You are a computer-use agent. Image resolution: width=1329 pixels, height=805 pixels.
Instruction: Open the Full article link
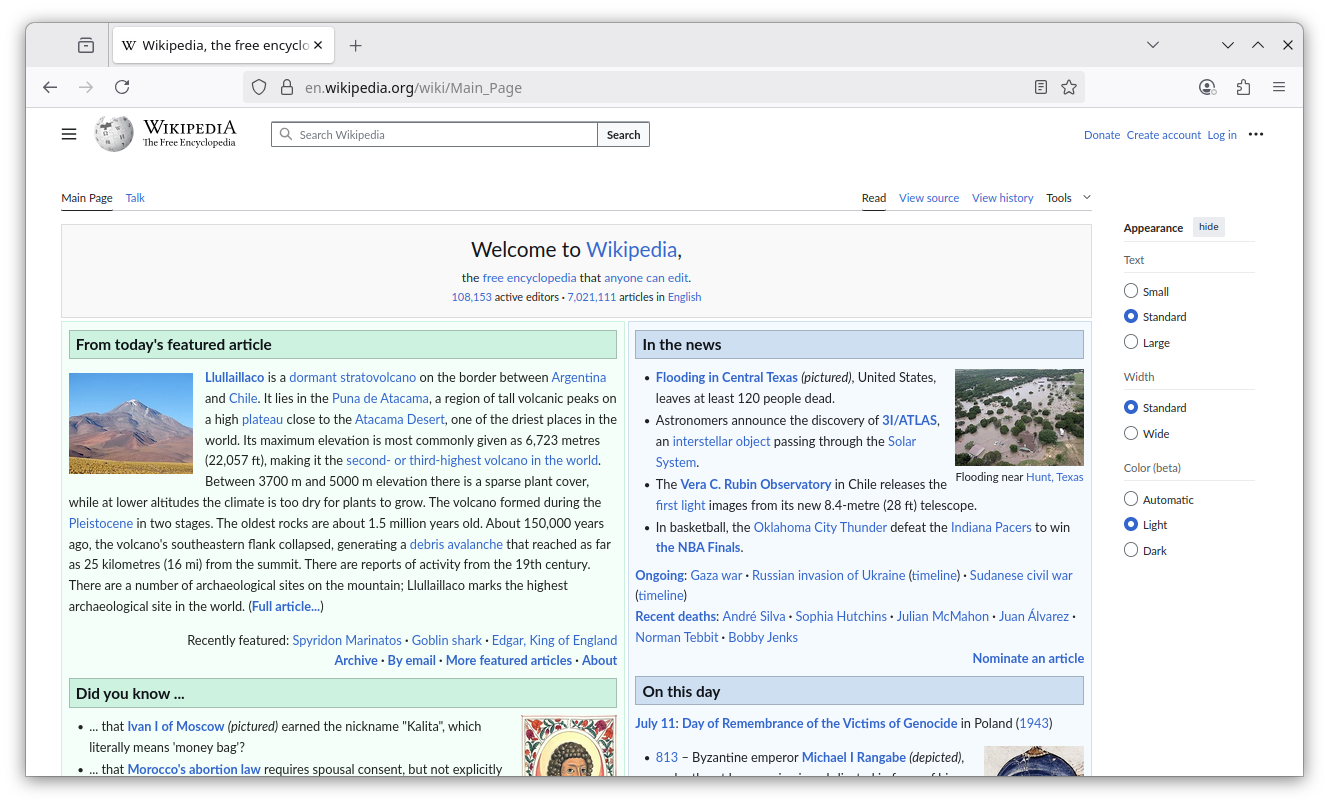[x=286, y=606]
